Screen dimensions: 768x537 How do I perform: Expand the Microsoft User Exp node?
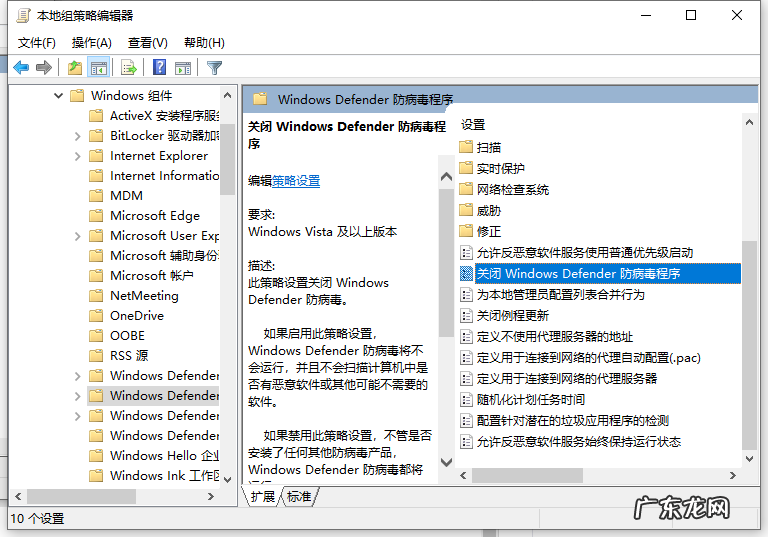[x=77, y=236]
